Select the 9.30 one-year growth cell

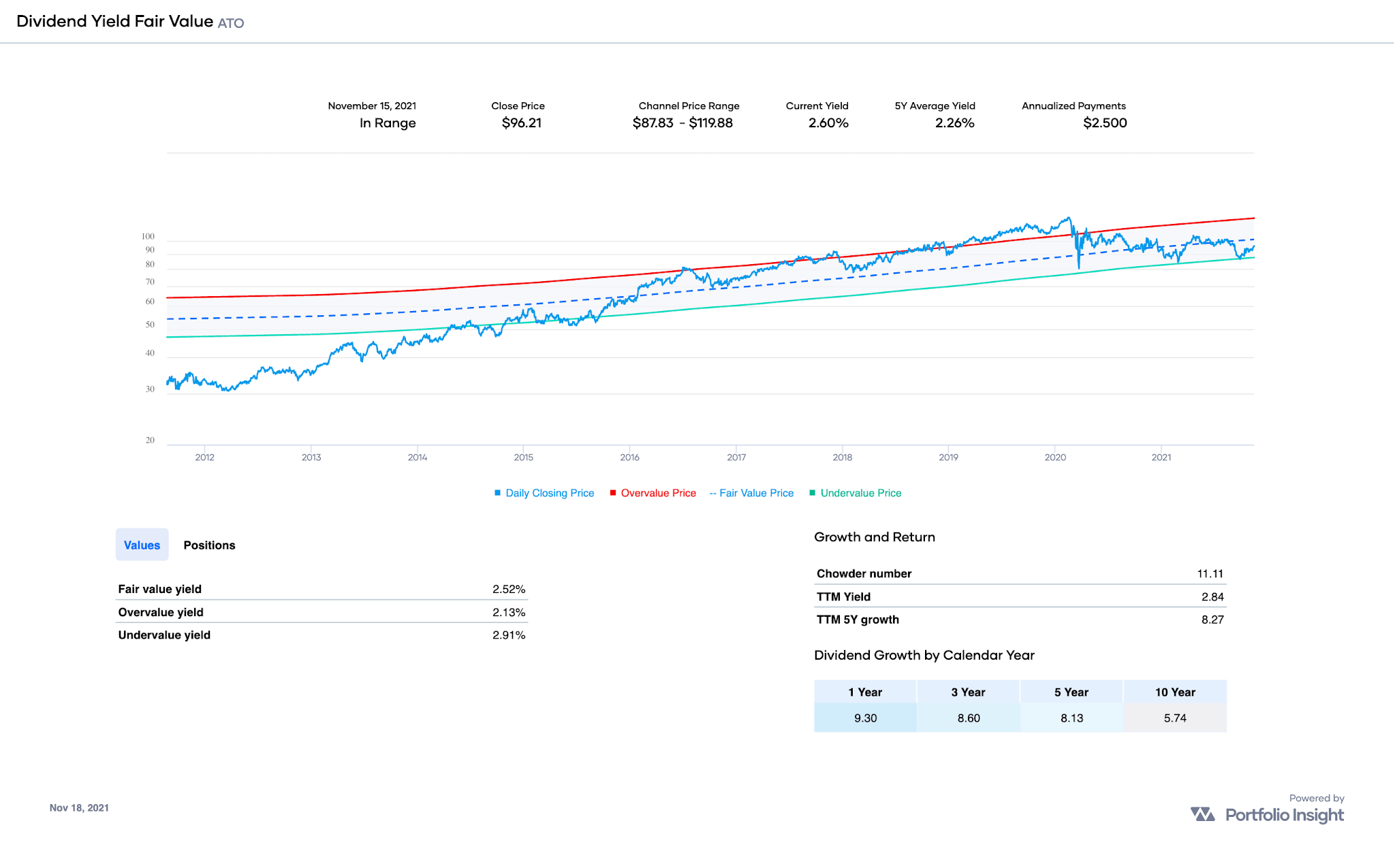865,718
